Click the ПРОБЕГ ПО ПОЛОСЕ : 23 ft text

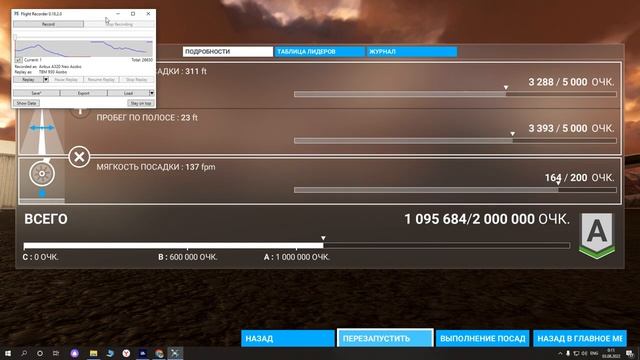click(147, 118)
